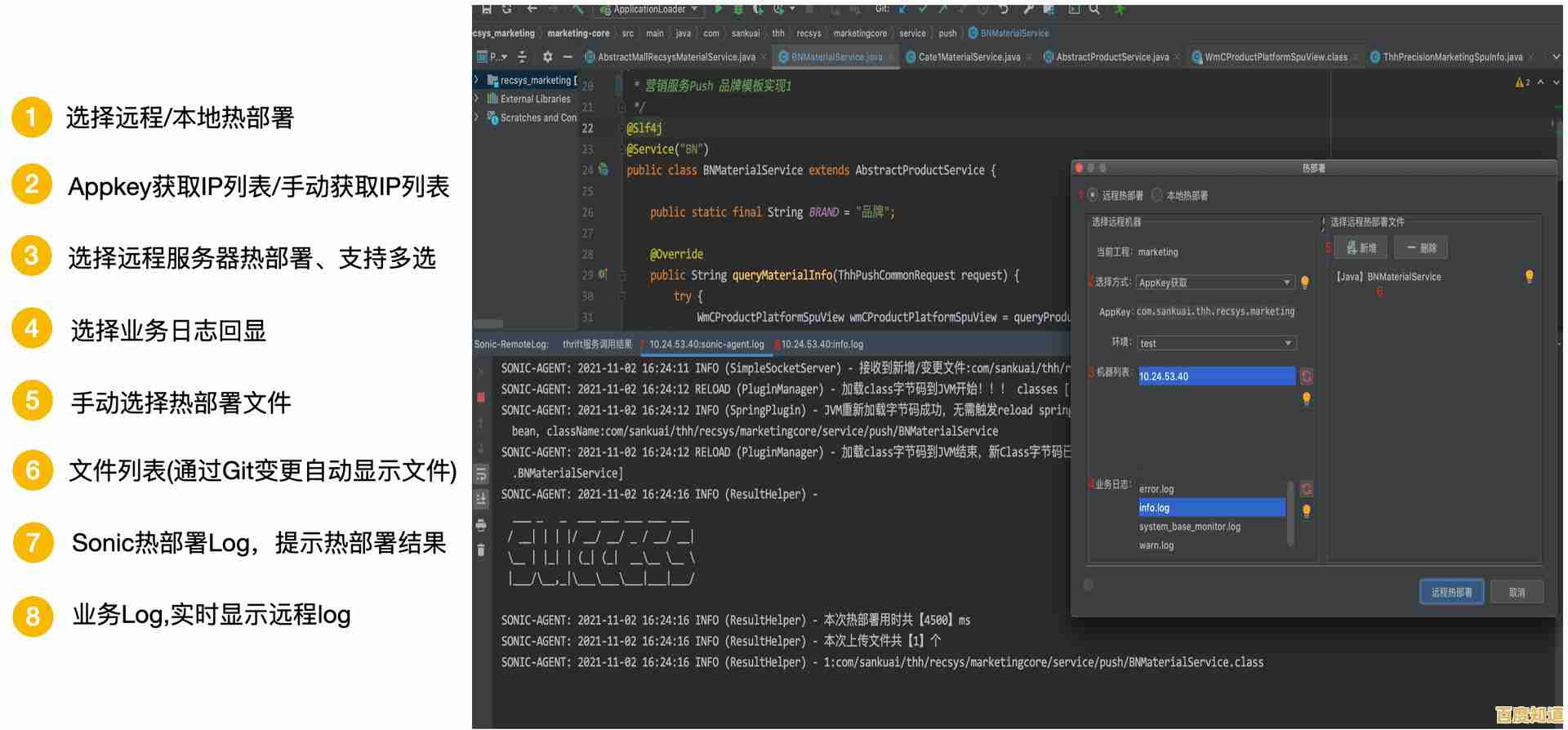This screenshot has width=1568, height=730.
Task: Click lightbulb hint beside BNMaterialService file
Action: [1530, 277]
